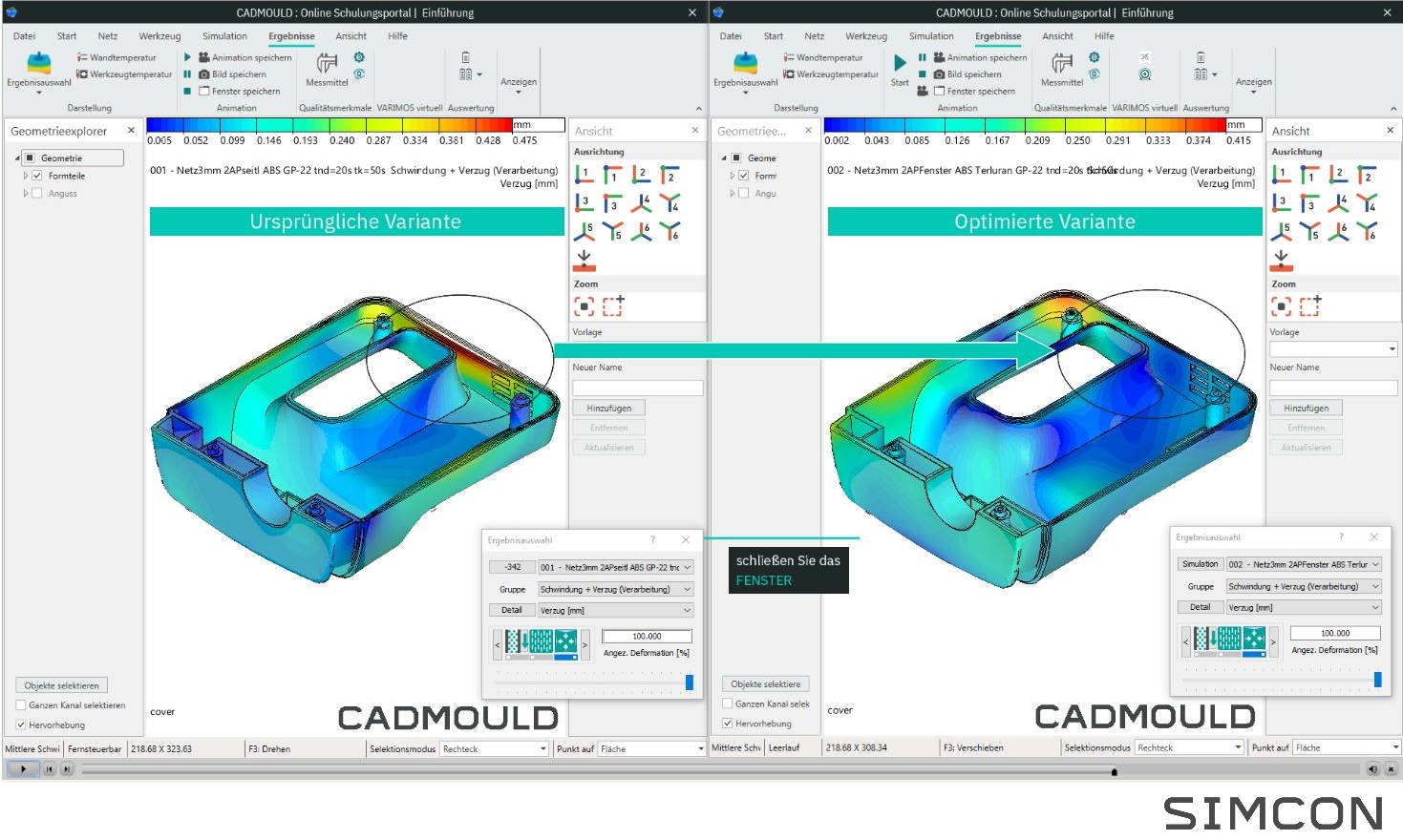Screen dimensions: 1403x840
Task: Switch to the Simulation menu
Action: (224, 36)
